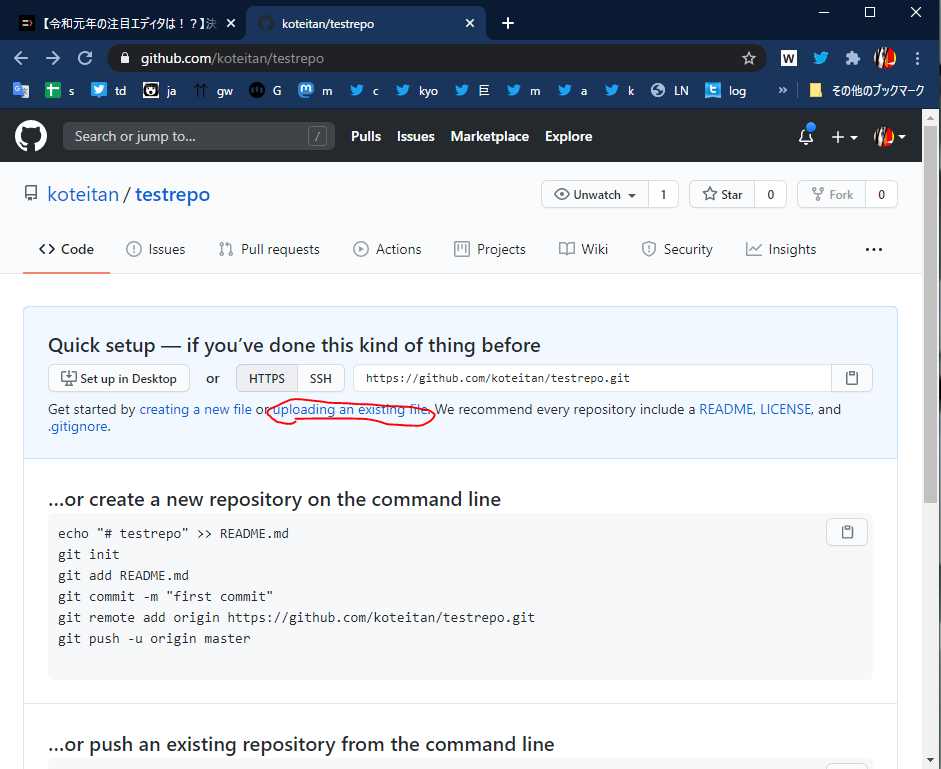941x769 pixels.
Task: Focus the 'Search or jump to' field
Action: tap(199, 136)
